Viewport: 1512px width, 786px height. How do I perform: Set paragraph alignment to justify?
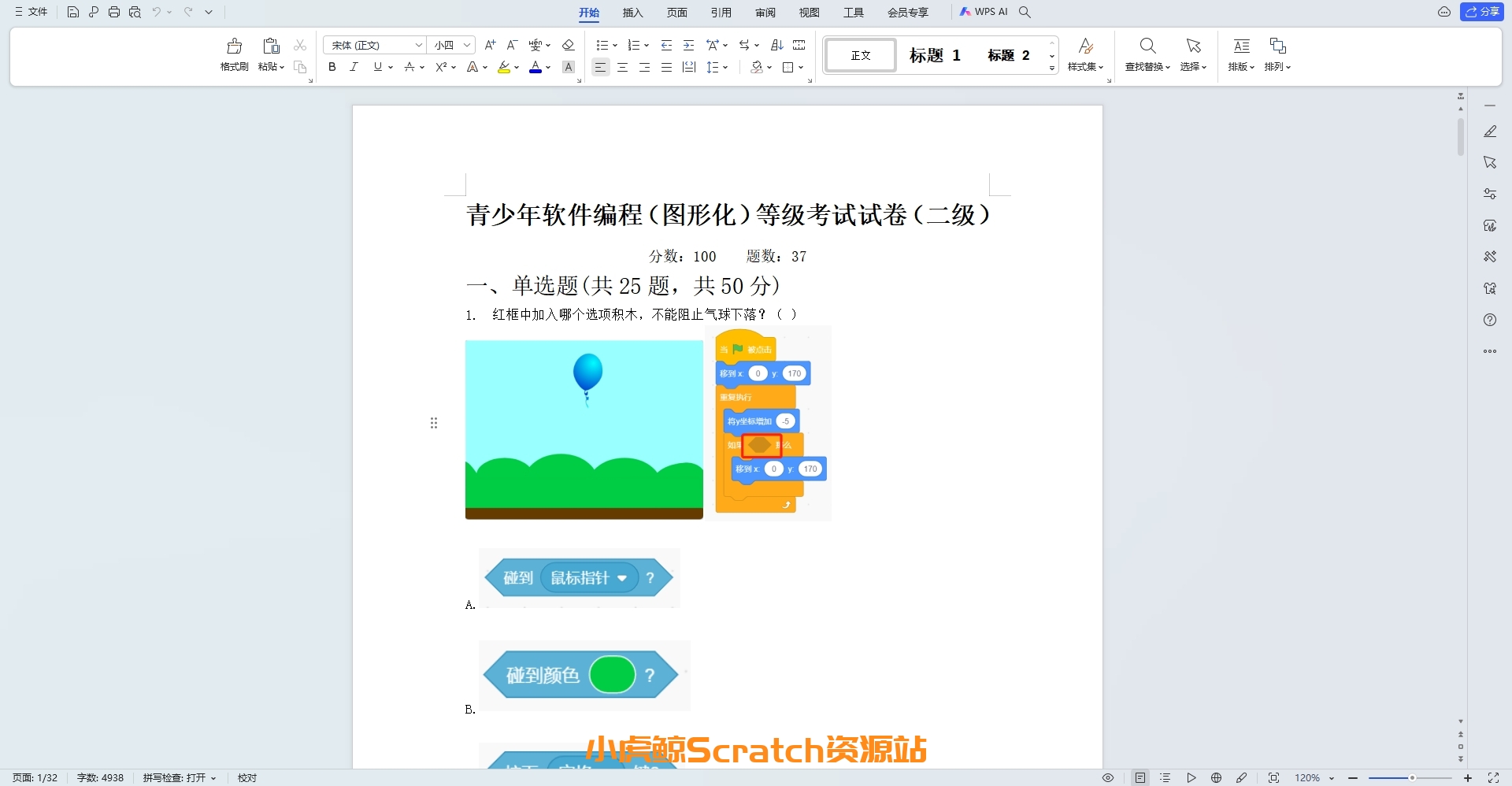tap(666, 67)
